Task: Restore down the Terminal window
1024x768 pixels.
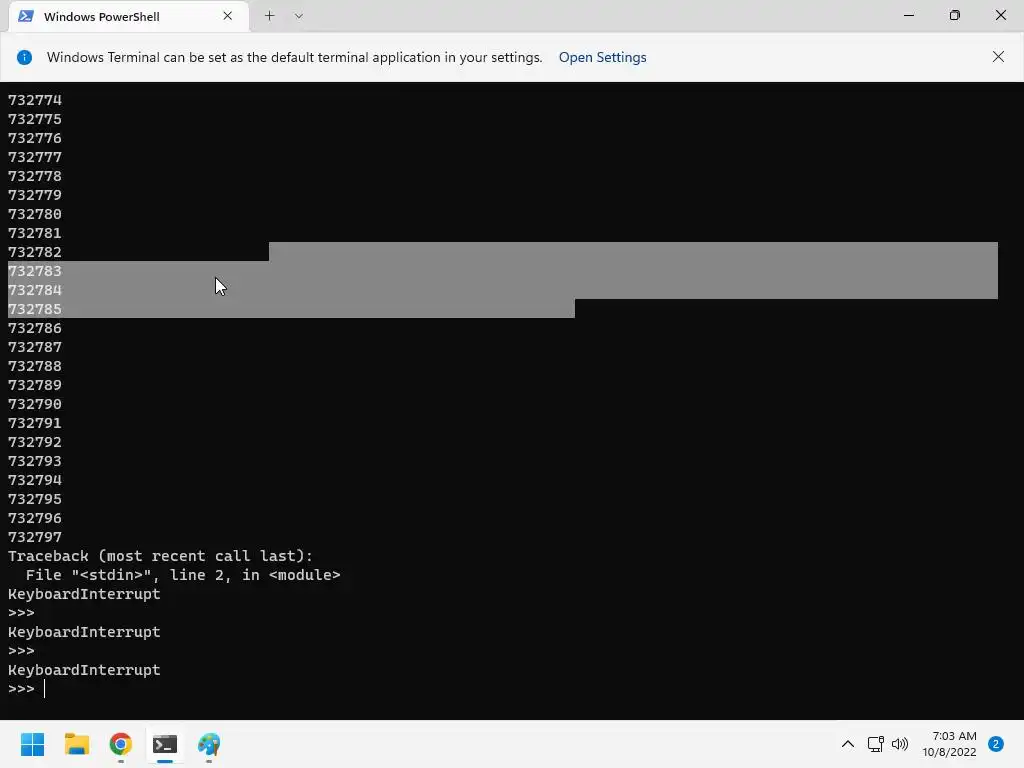Action: [954, 15]
